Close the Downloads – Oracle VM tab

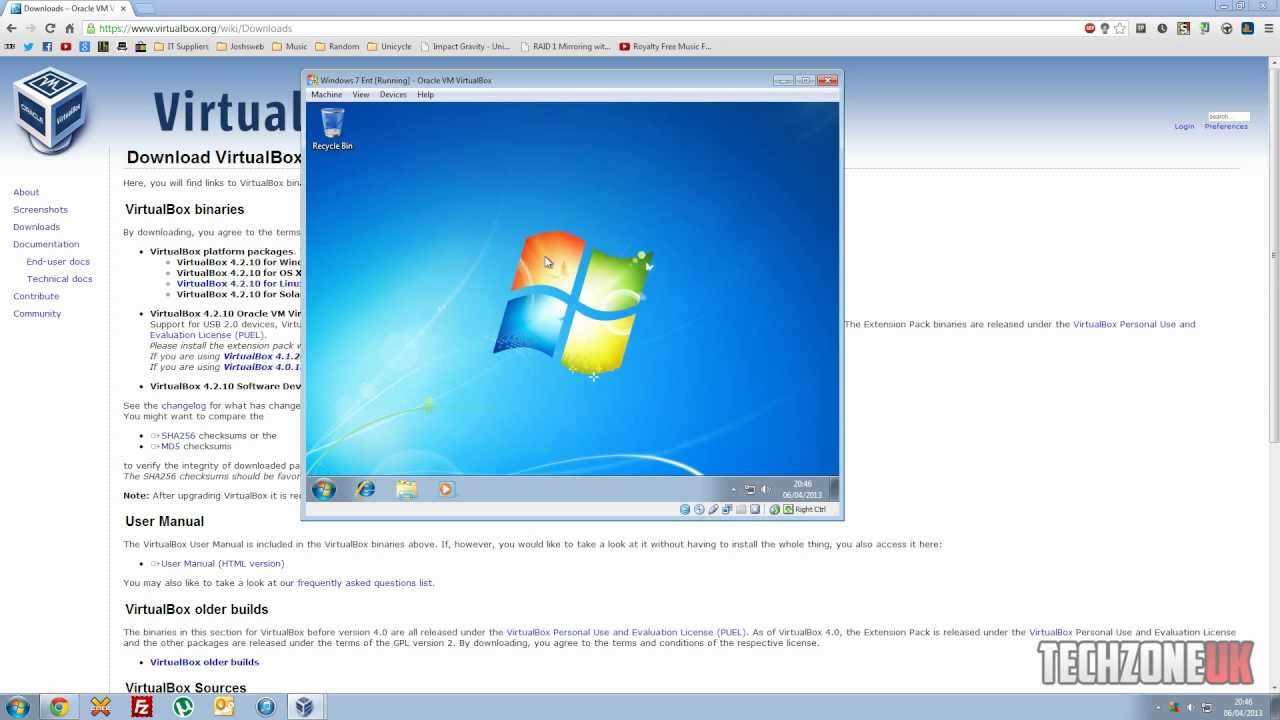123,9
